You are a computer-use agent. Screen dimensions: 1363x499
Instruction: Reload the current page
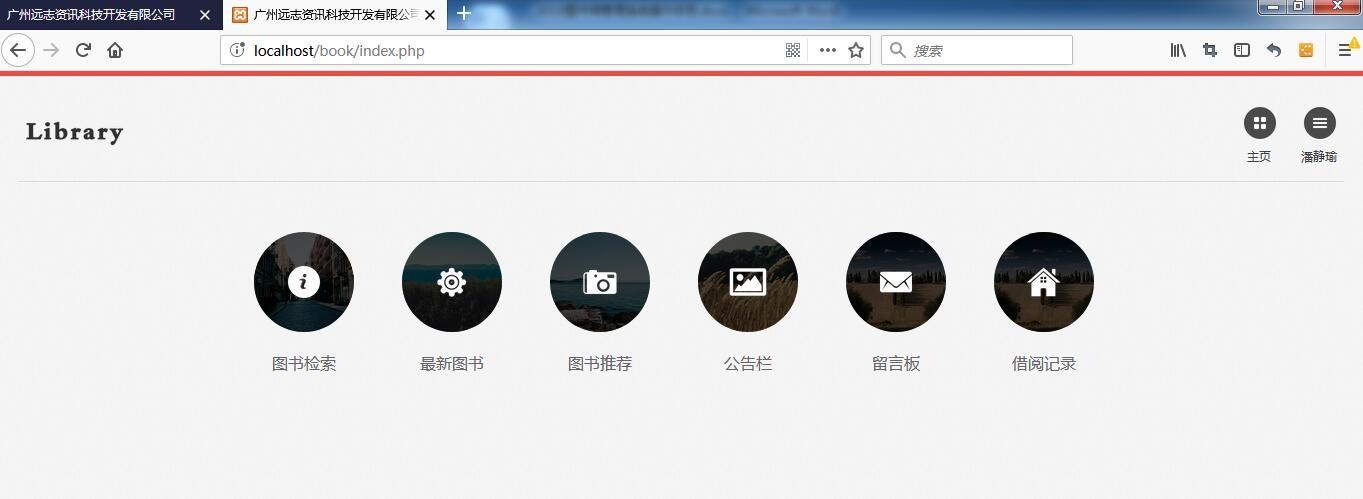[x=83, y=50]
